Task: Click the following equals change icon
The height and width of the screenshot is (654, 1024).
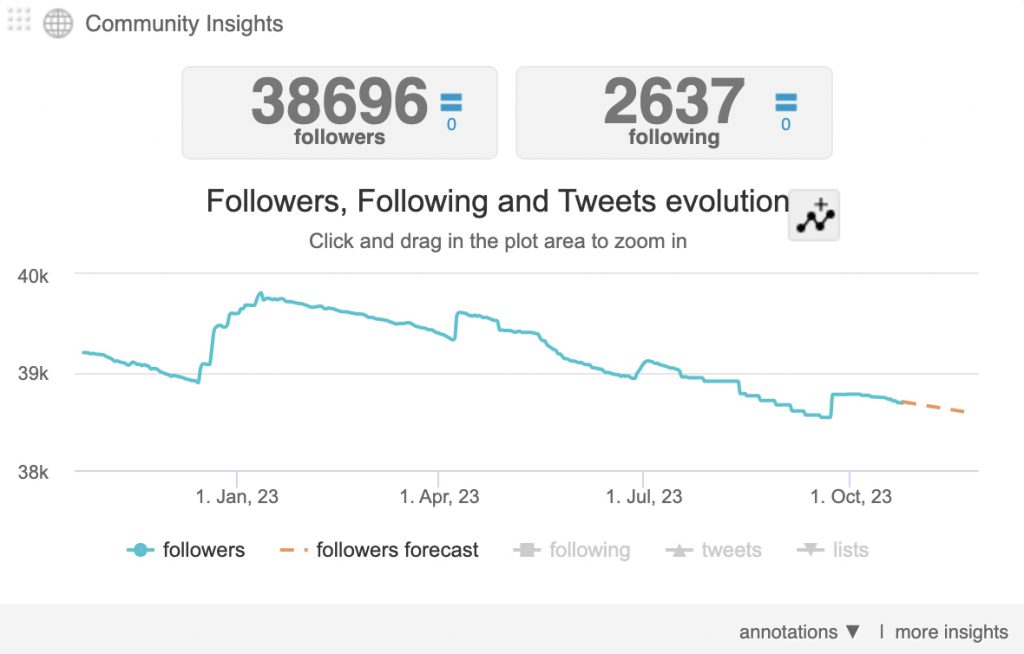Action: click(786, 102)
